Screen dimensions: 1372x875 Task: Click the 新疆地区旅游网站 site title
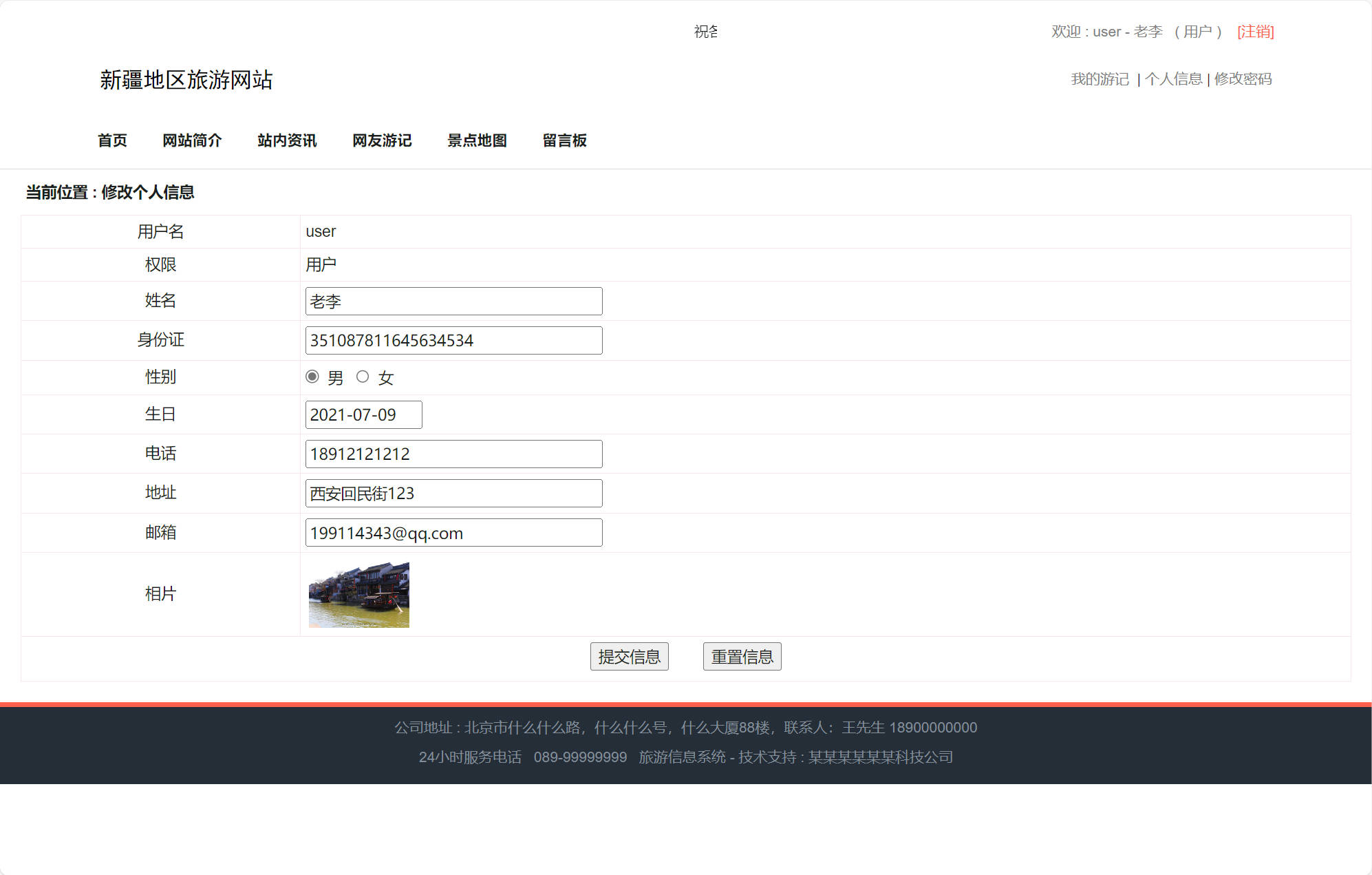click(186, 81)
